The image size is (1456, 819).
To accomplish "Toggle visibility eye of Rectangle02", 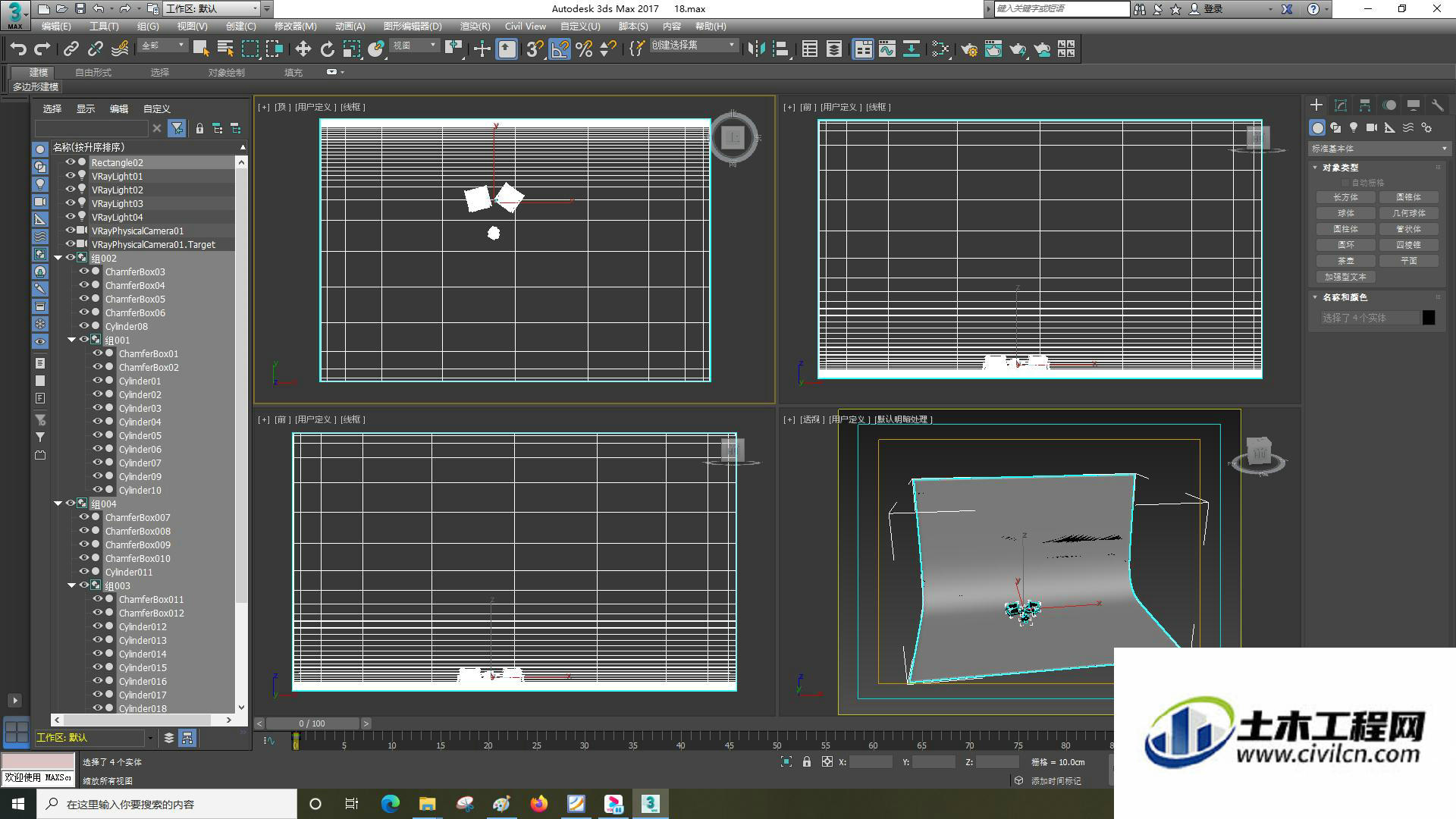I will (x=71, y=162).
